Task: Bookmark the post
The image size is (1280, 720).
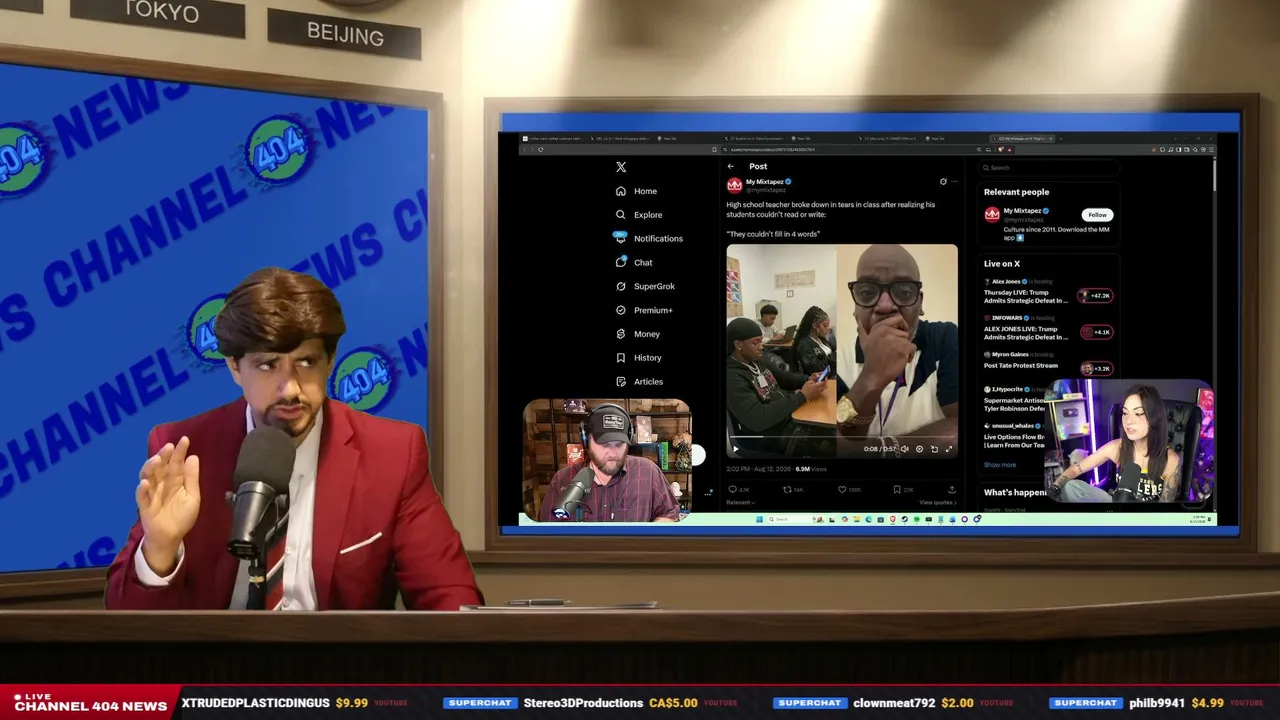Action: click(x=897, y=489)
